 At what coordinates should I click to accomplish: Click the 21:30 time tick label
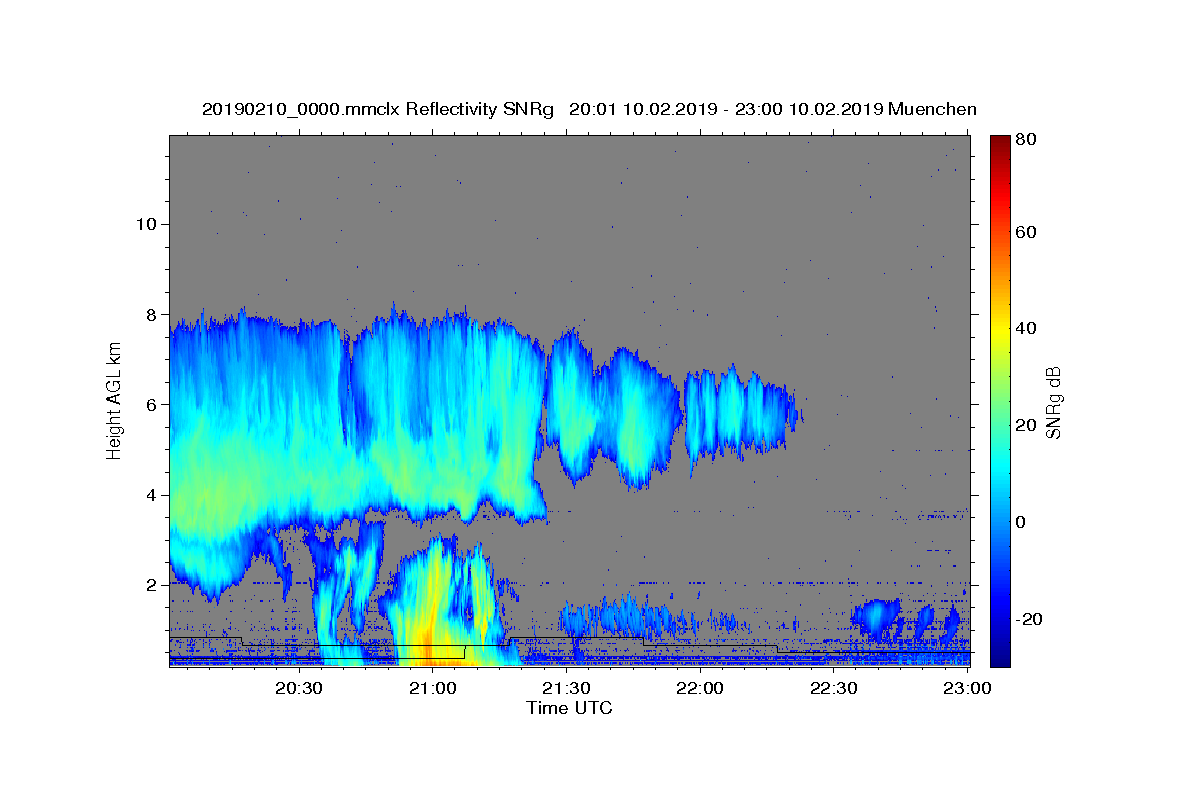click(566, 688)
